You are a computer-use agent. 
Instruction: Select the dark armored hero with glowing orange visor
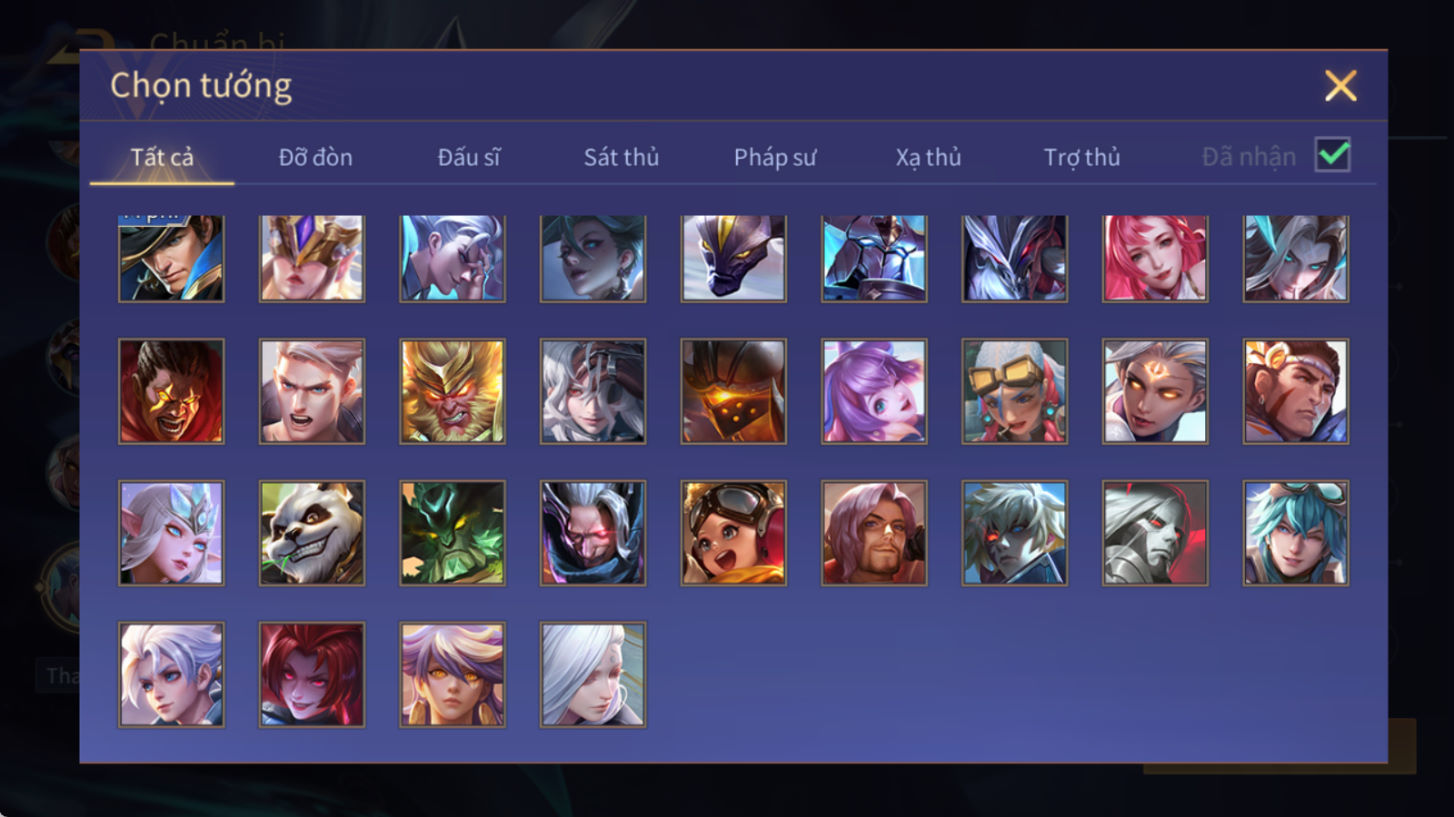tap(733, 391)
